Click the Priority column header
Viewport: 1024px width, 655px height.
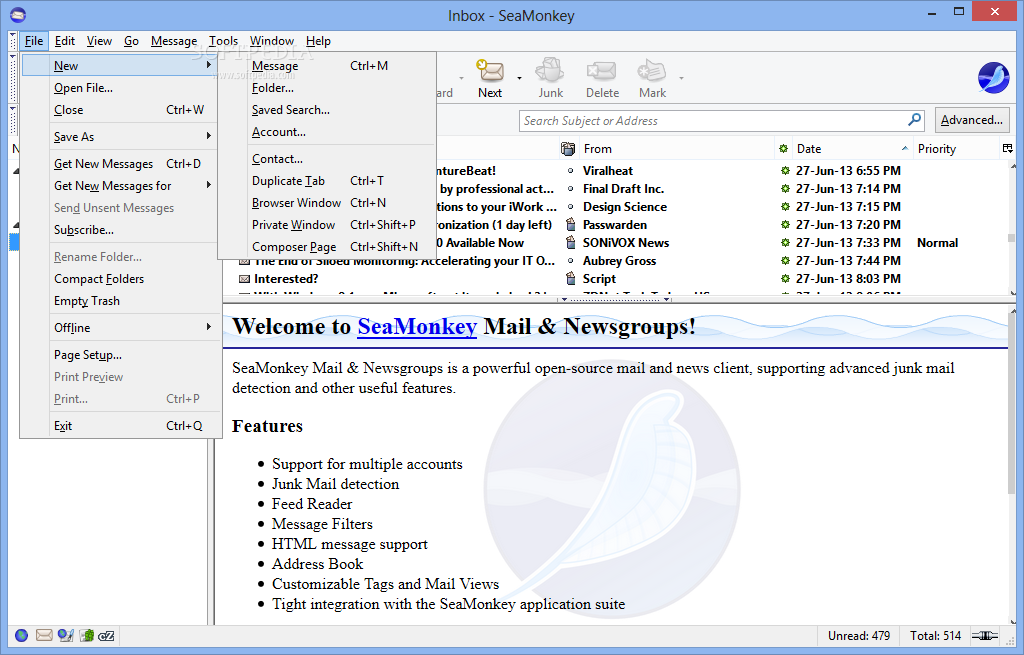956,149
